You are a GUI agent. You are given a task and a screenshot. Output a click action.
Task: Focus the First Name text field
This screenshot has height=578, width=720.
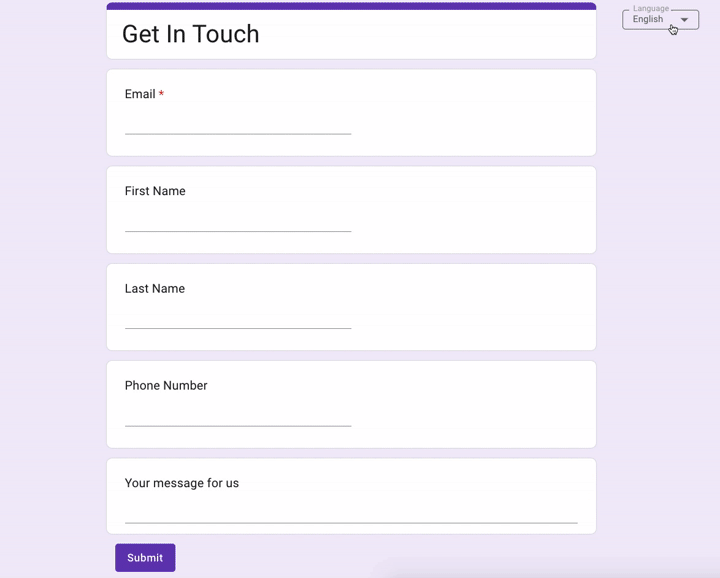[x=238, y=222]
